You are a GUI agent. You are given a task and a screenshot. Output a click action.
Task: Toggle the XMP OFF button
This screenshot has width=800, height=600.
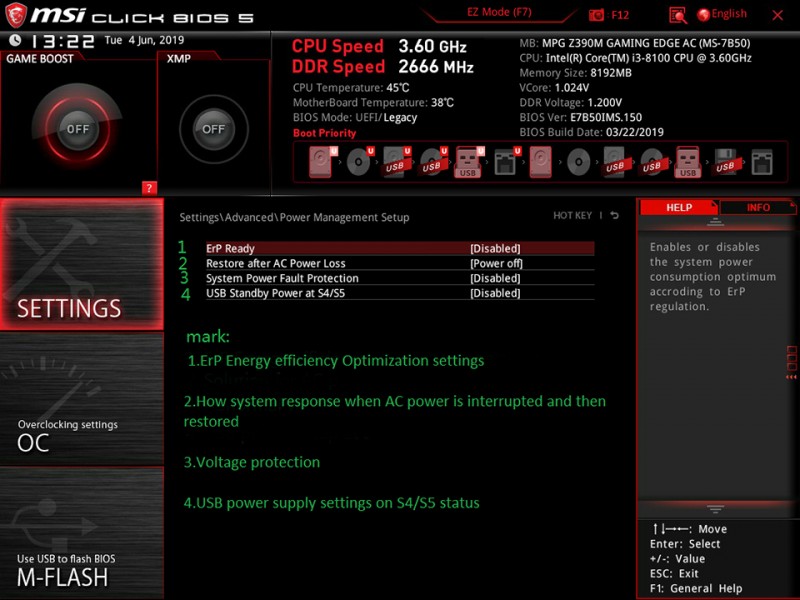[213, 129]
